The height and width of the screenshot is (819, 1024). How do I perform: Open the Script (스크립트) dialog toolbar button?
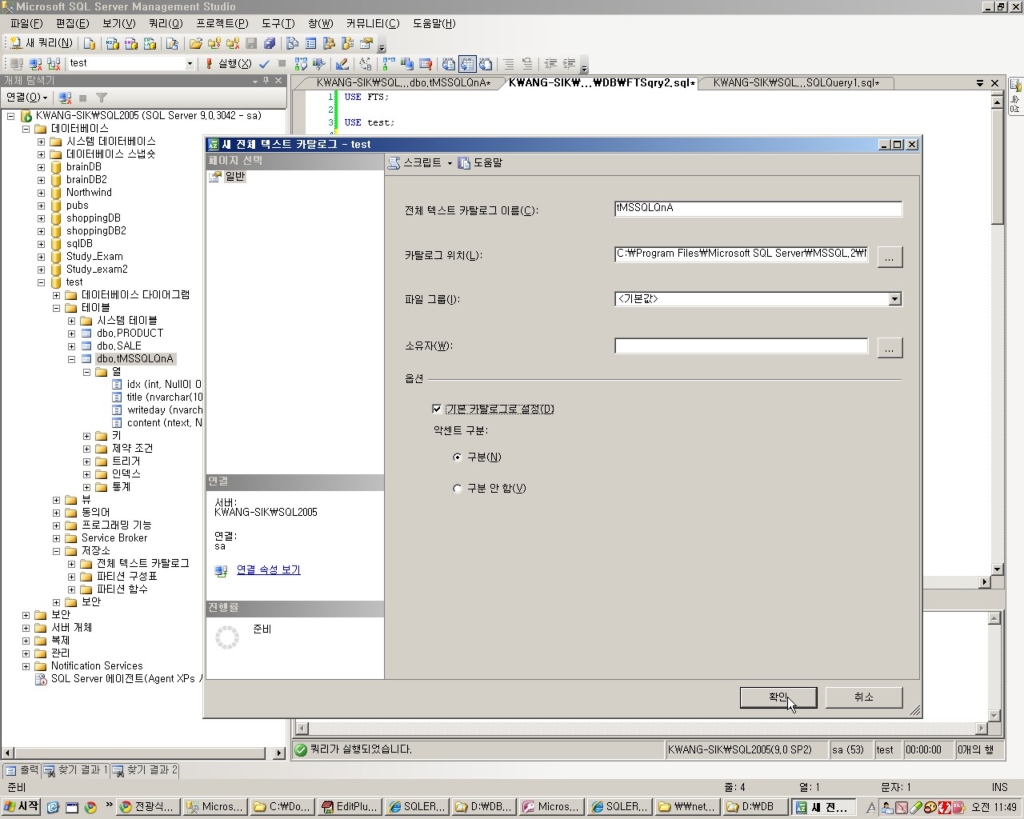click(x=415, y=163)
